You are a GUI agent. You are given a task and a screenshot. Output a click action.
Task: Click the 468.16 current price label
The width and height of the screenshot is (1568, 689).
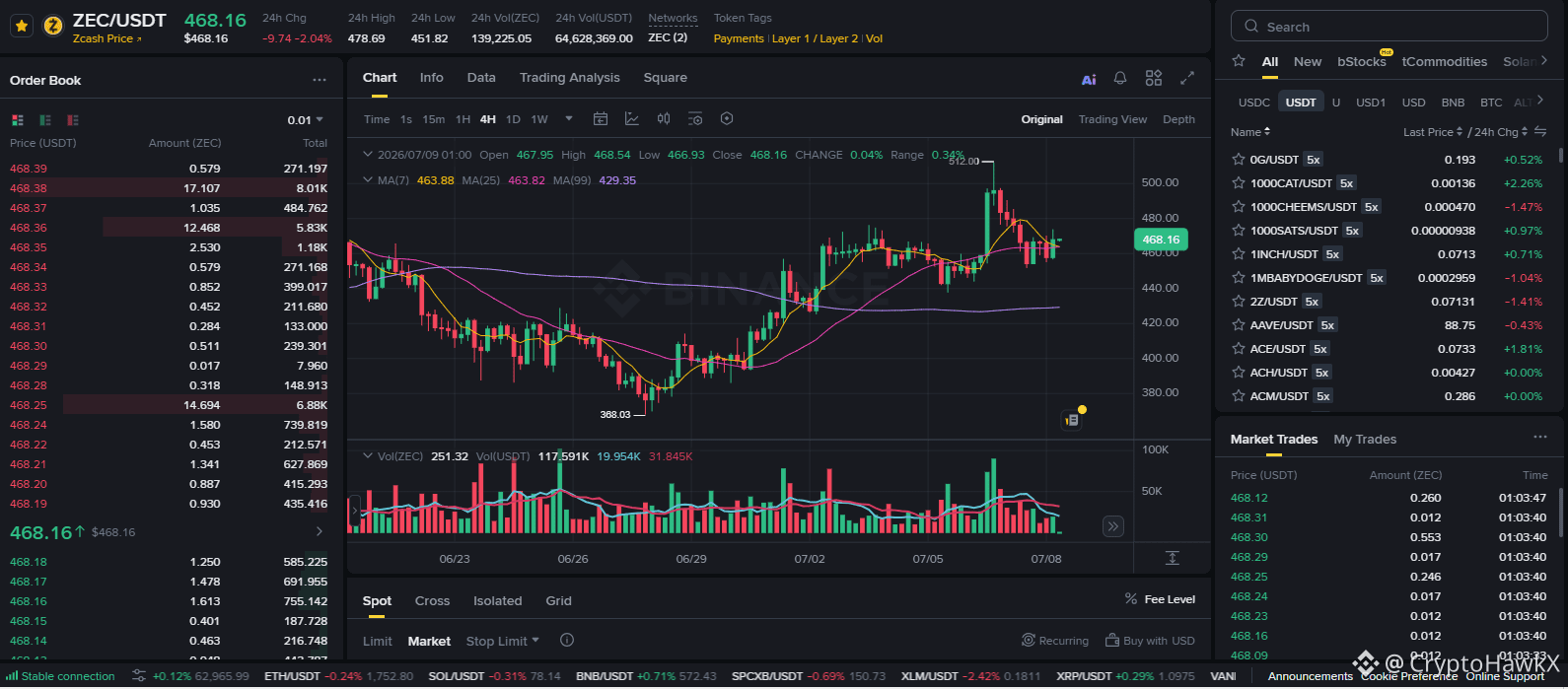pos(1161,240)
